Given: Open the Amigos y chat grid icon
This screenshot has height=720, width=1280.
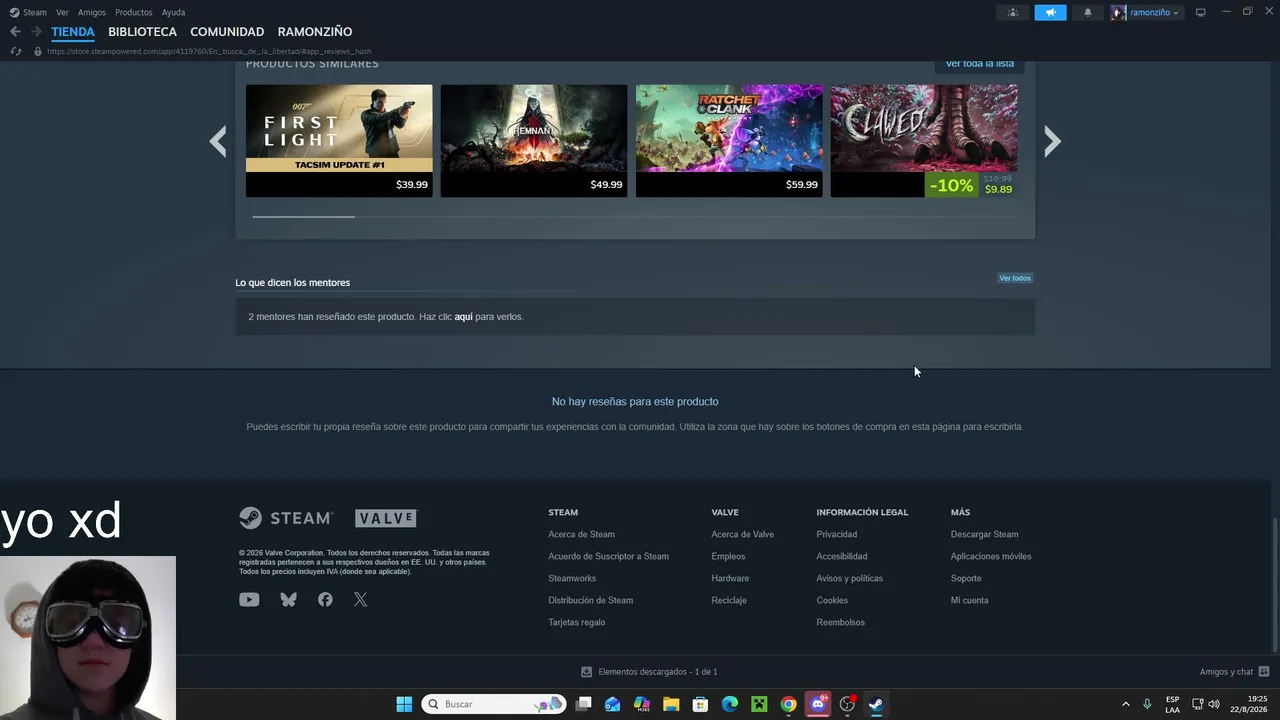Looking at the screenshot, I should [1264, 672].
